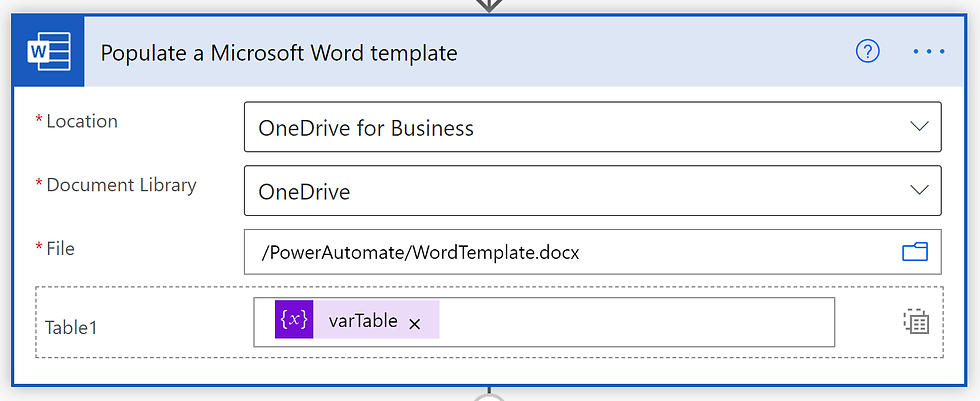The image size is (980, 401).
Task: Click the OneDrive for Business value
Action: (366, 128)
